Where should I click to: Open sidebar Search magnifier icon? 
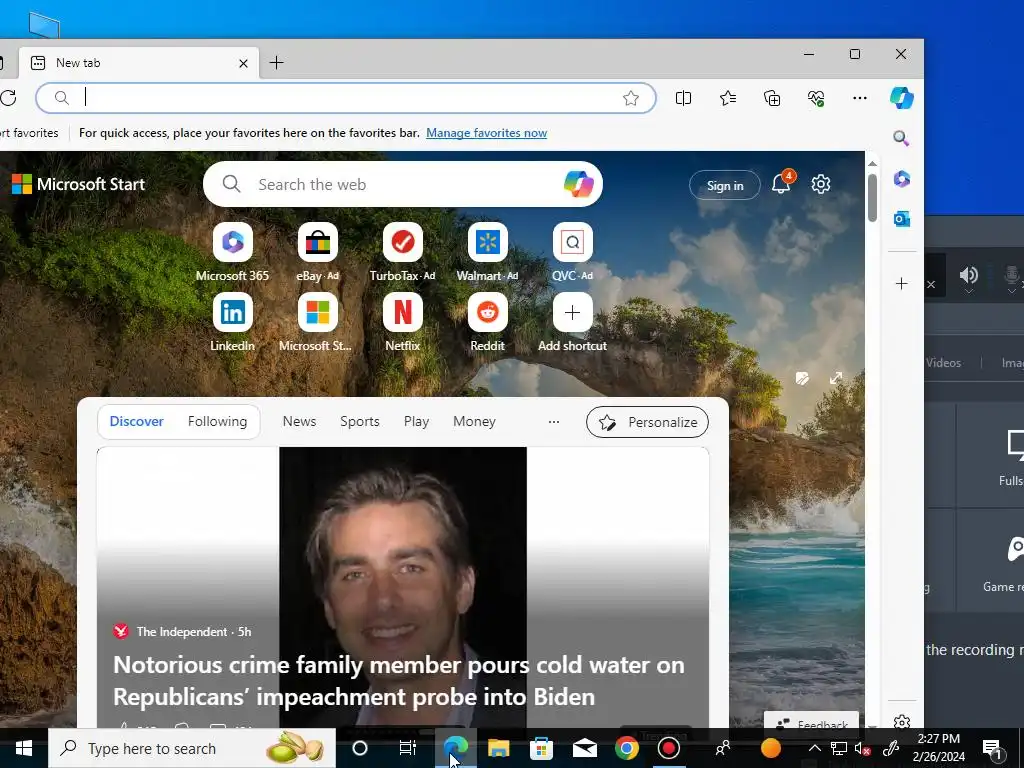click(x=901, y=138)
